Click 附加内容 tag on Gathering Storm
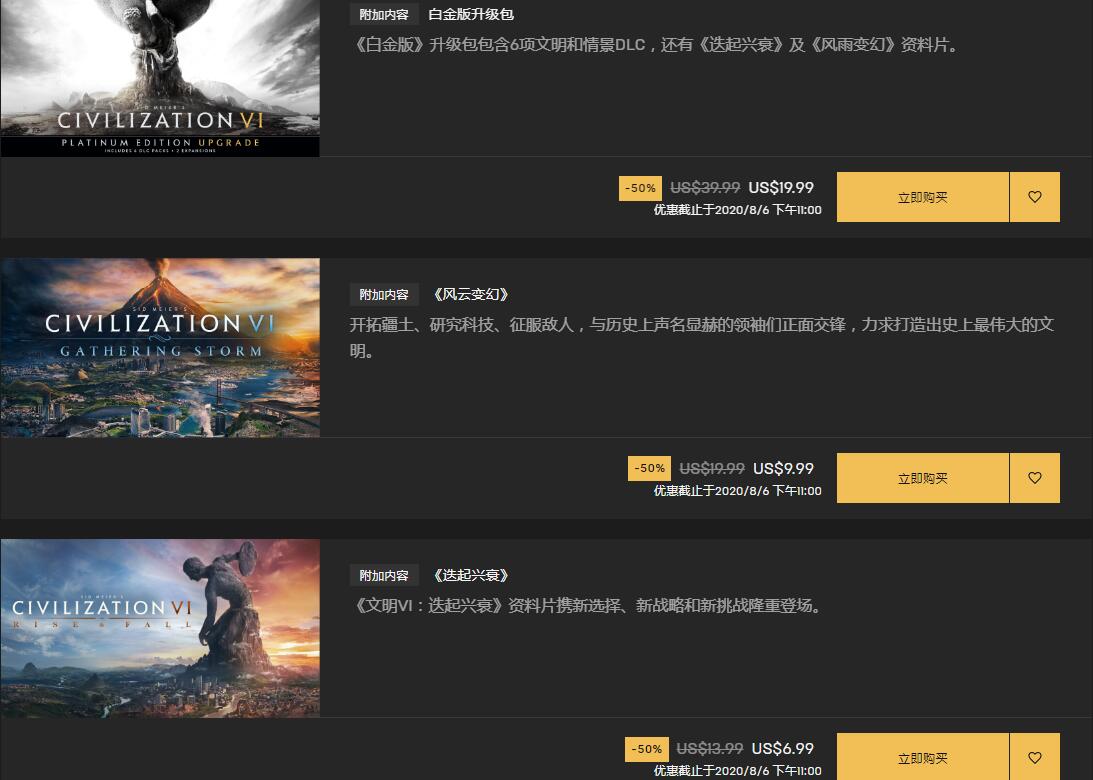Screen dimensions: 1093x780 pos(384,295)
